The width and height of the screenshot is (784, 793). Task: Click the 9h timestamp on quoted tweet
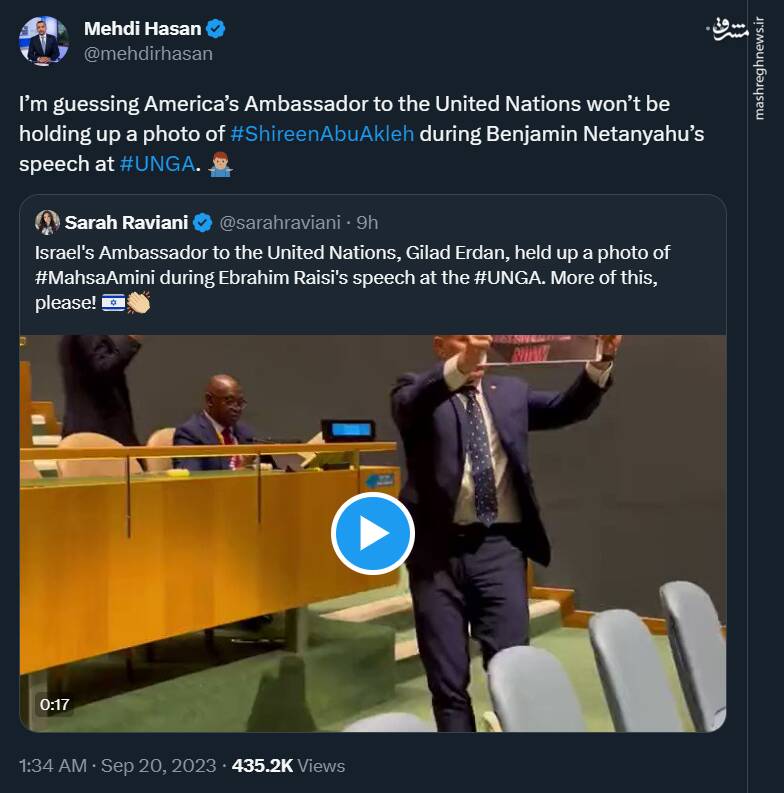tap(367, 222)
